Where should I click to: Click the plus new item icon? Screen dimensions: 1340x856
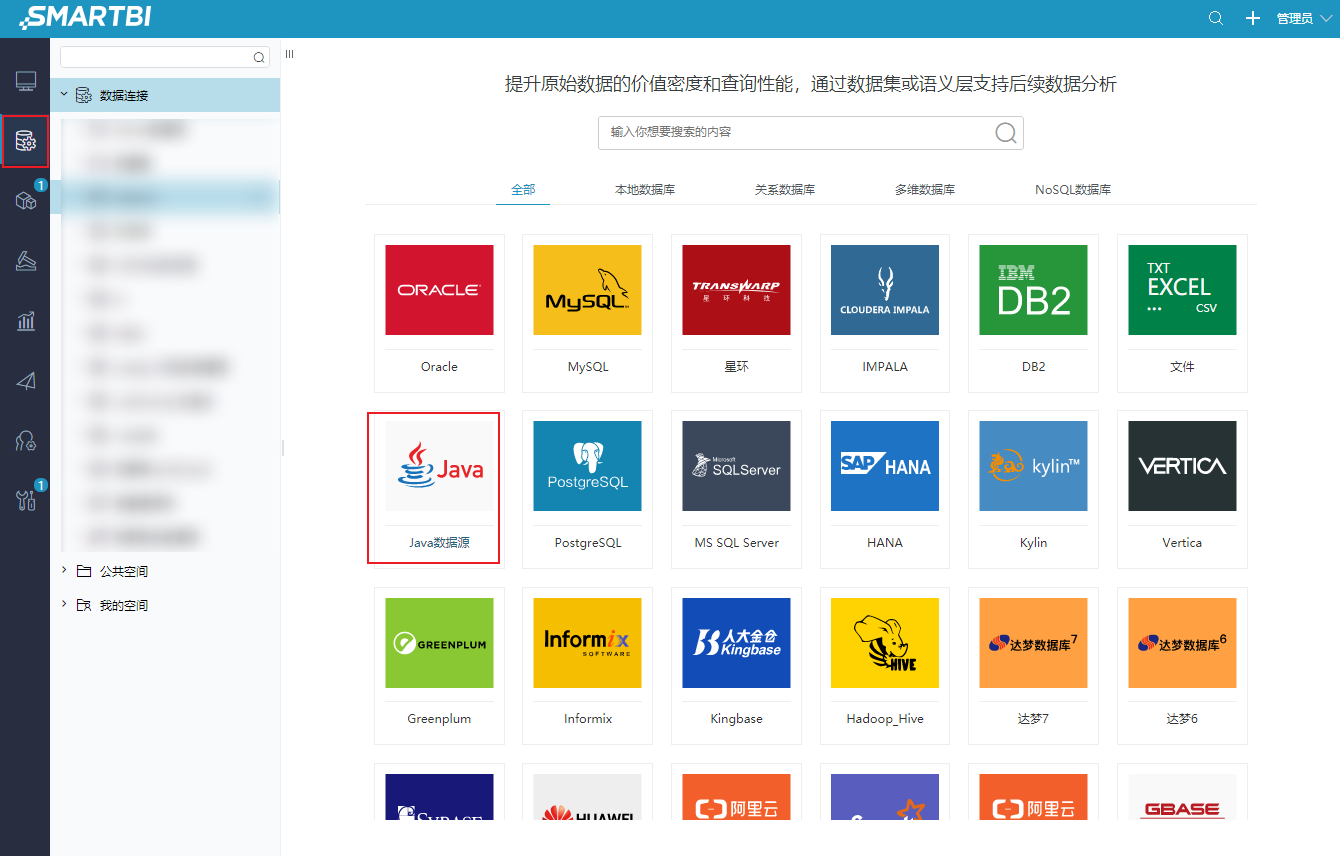[1252, 18]
